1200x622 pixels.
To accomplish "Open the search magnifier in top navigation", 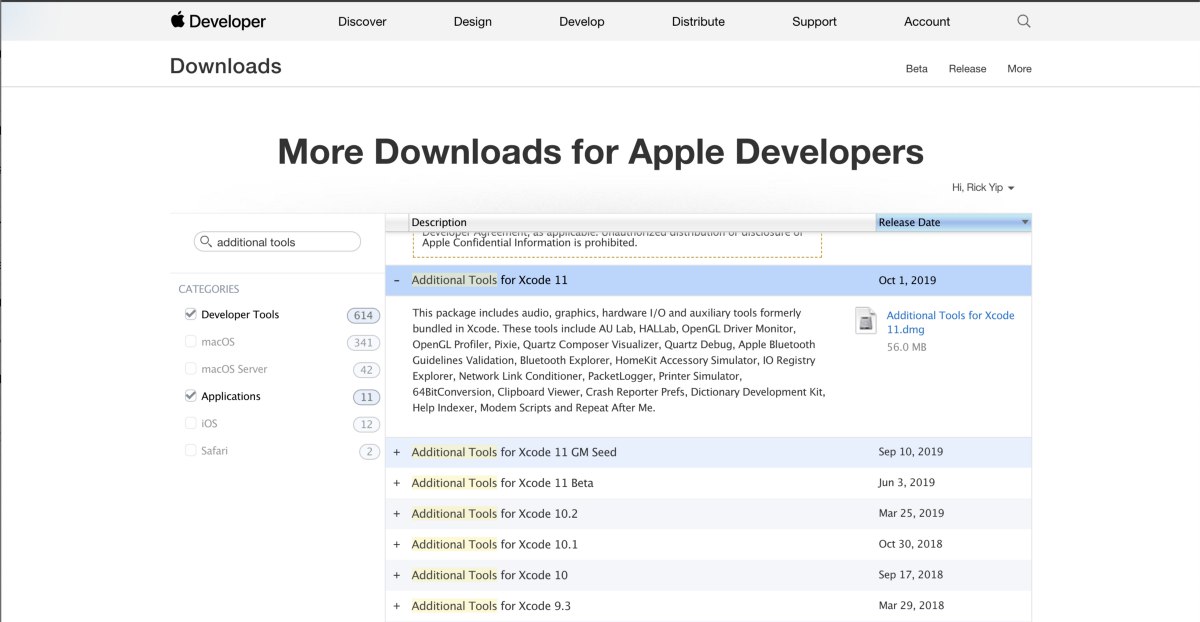I will pos(1023,21).
